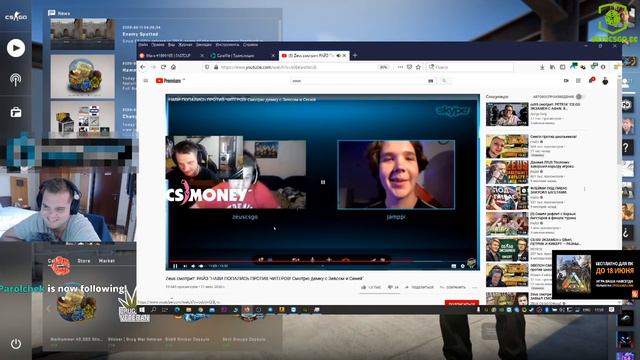Select the active YouTube tab in Firefox
Viewport: 640px width, 360px height.
pos(313,56)
